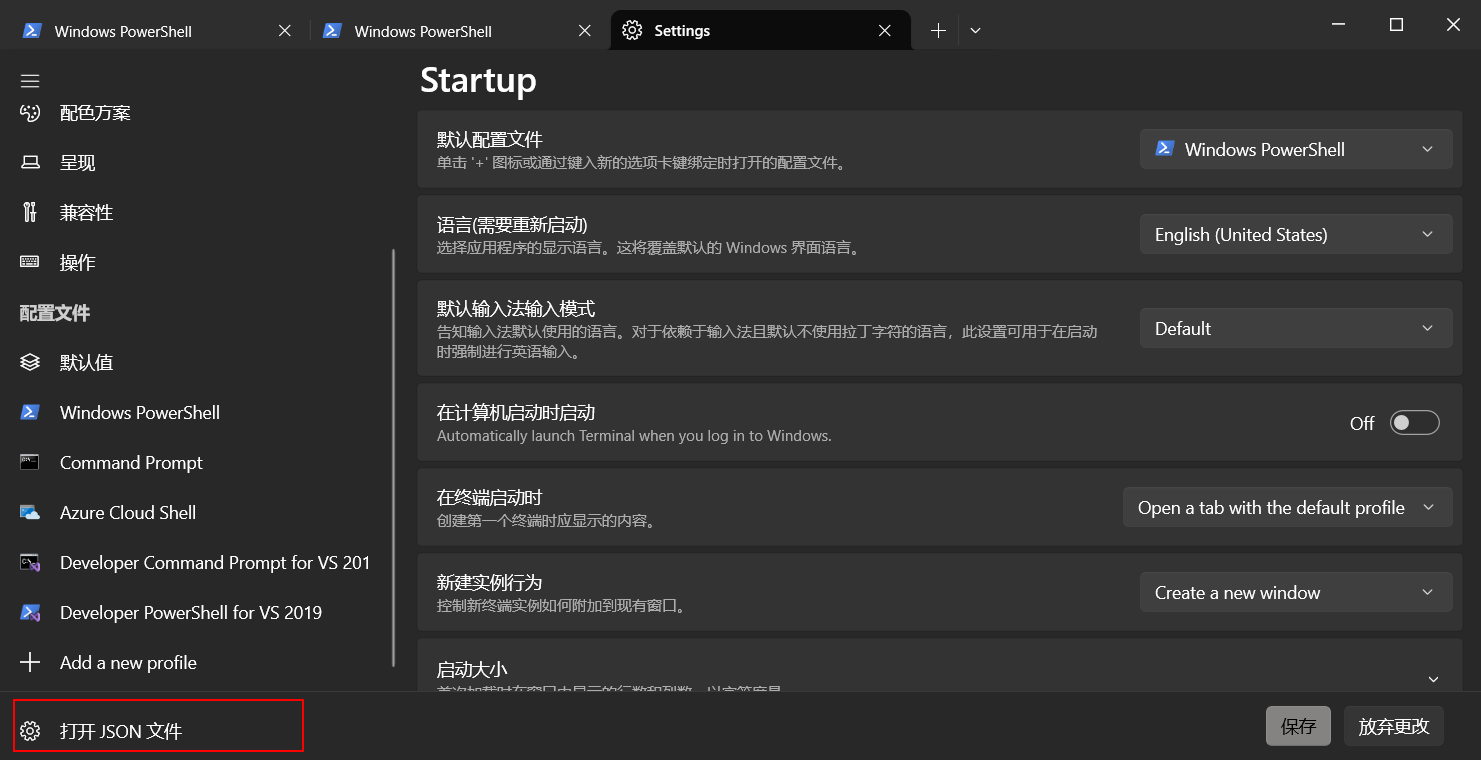Click the plus icon beside Add a new profile
The height and width of the screenshot is (760, 1481).
pos(30,662)
